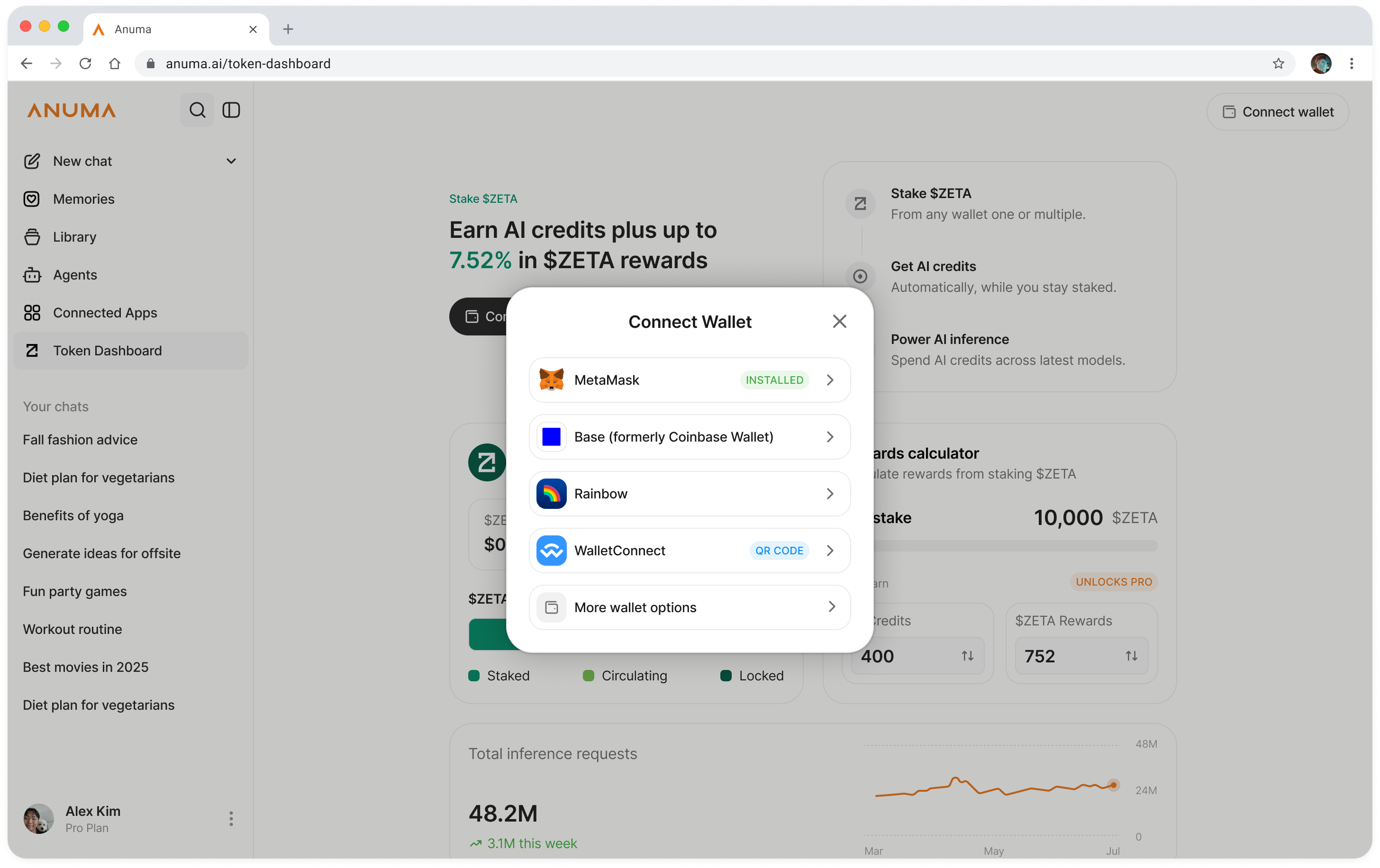Open More wallet options

(690, 607)
